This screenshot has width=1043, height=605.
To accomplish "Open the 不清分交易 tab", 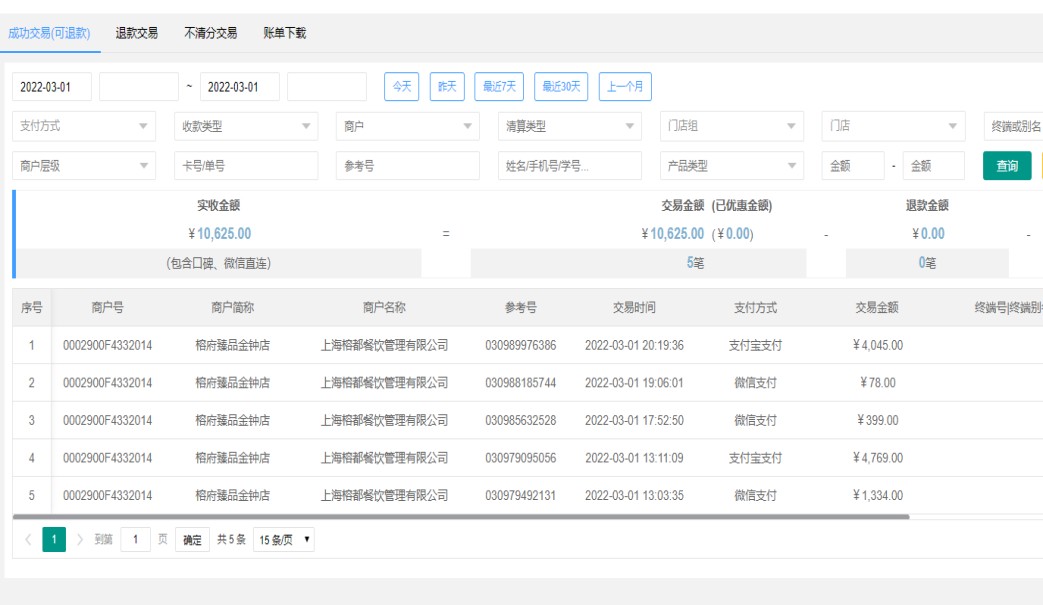I will click(x=210, y=33).
